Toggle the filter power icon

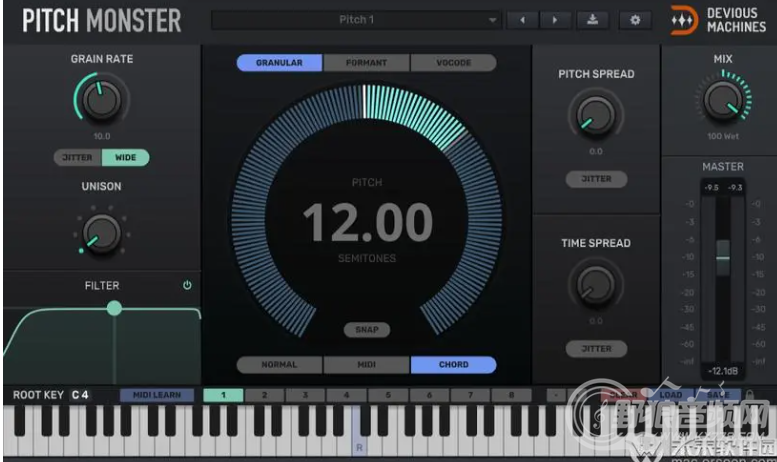pyautogui.click(x=187, y=285)
